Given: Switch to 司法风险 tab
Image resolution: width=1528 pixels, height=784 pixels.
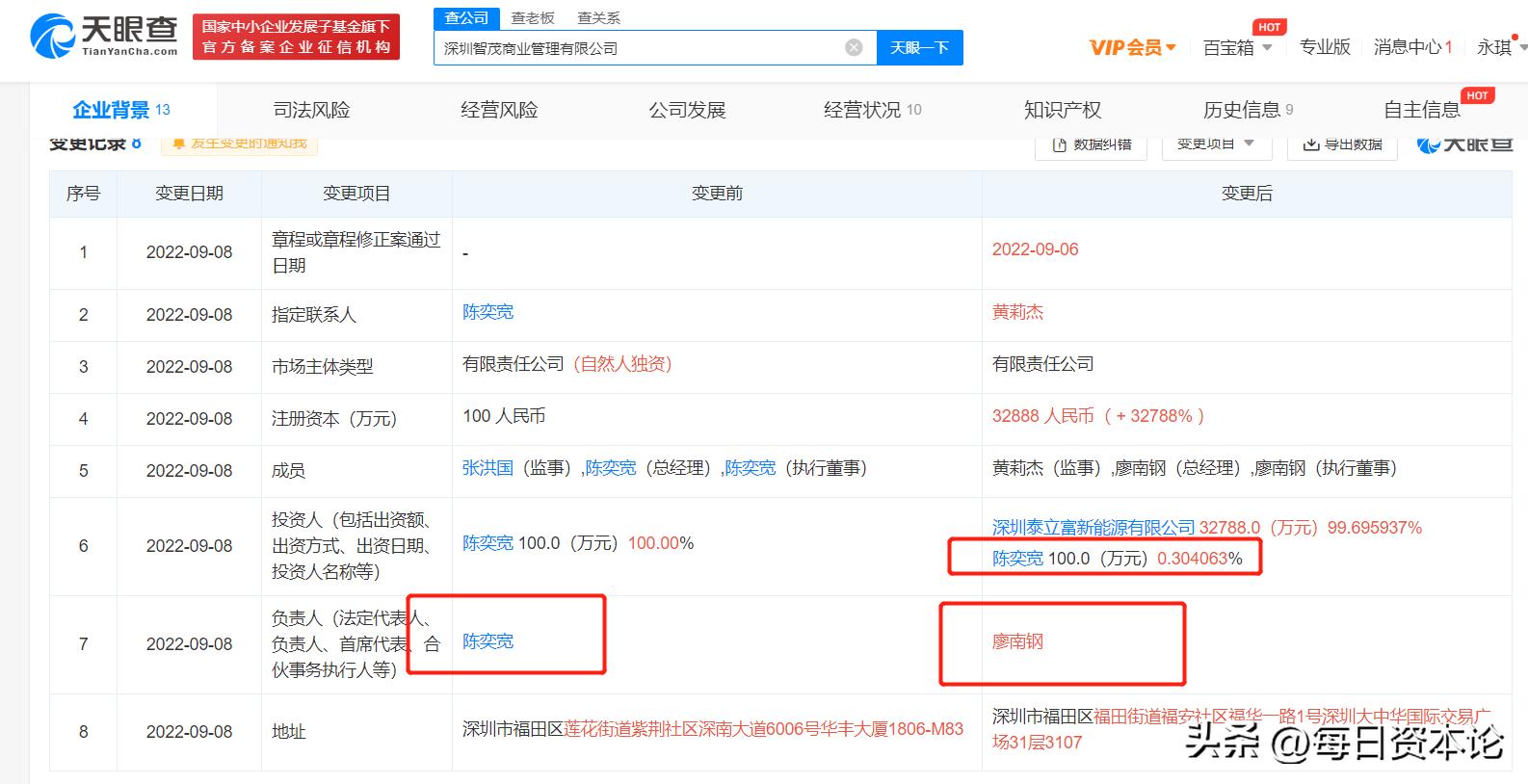Looking at the screenshot, I should pyautogui.click(x=311, y=110).
